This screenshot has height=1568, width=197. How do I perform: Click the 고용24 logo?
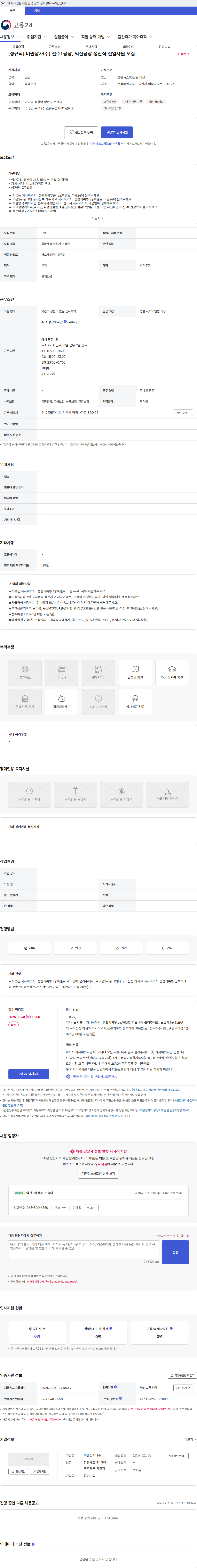[16, 25]
